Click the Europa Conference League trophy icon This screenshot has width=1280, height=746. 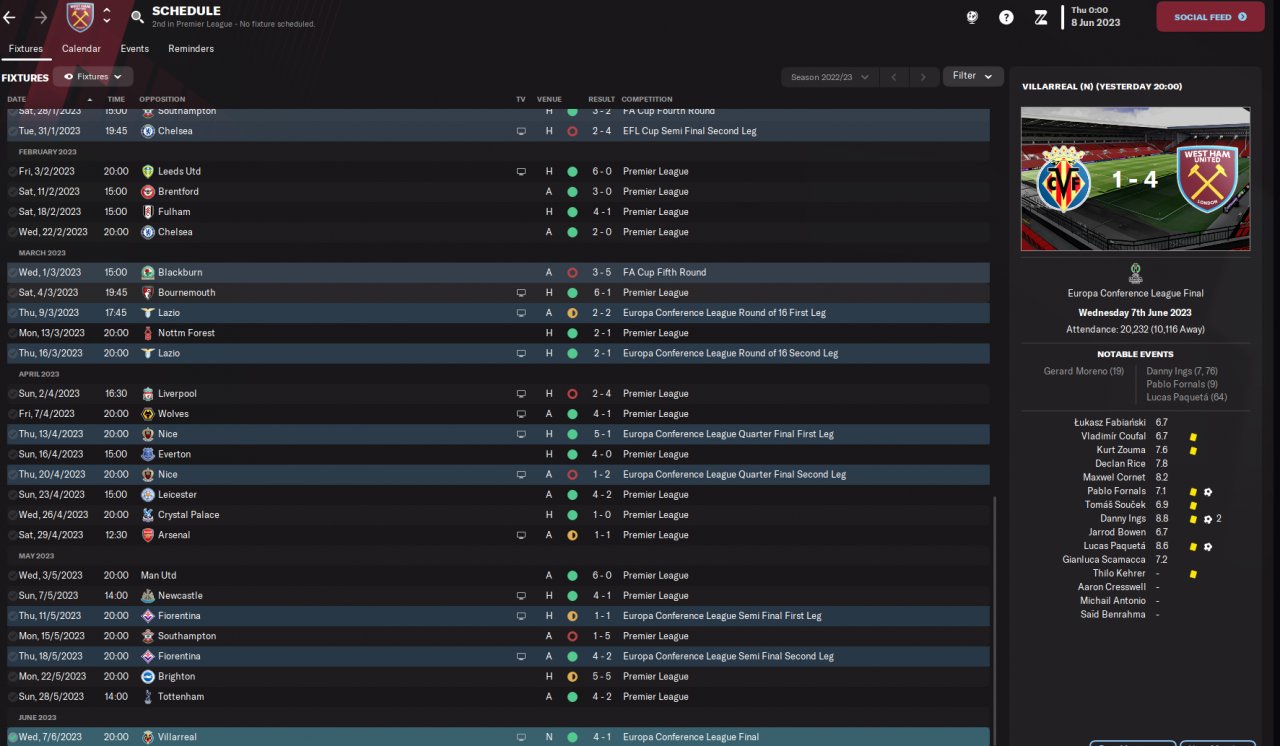(1135, 274)
